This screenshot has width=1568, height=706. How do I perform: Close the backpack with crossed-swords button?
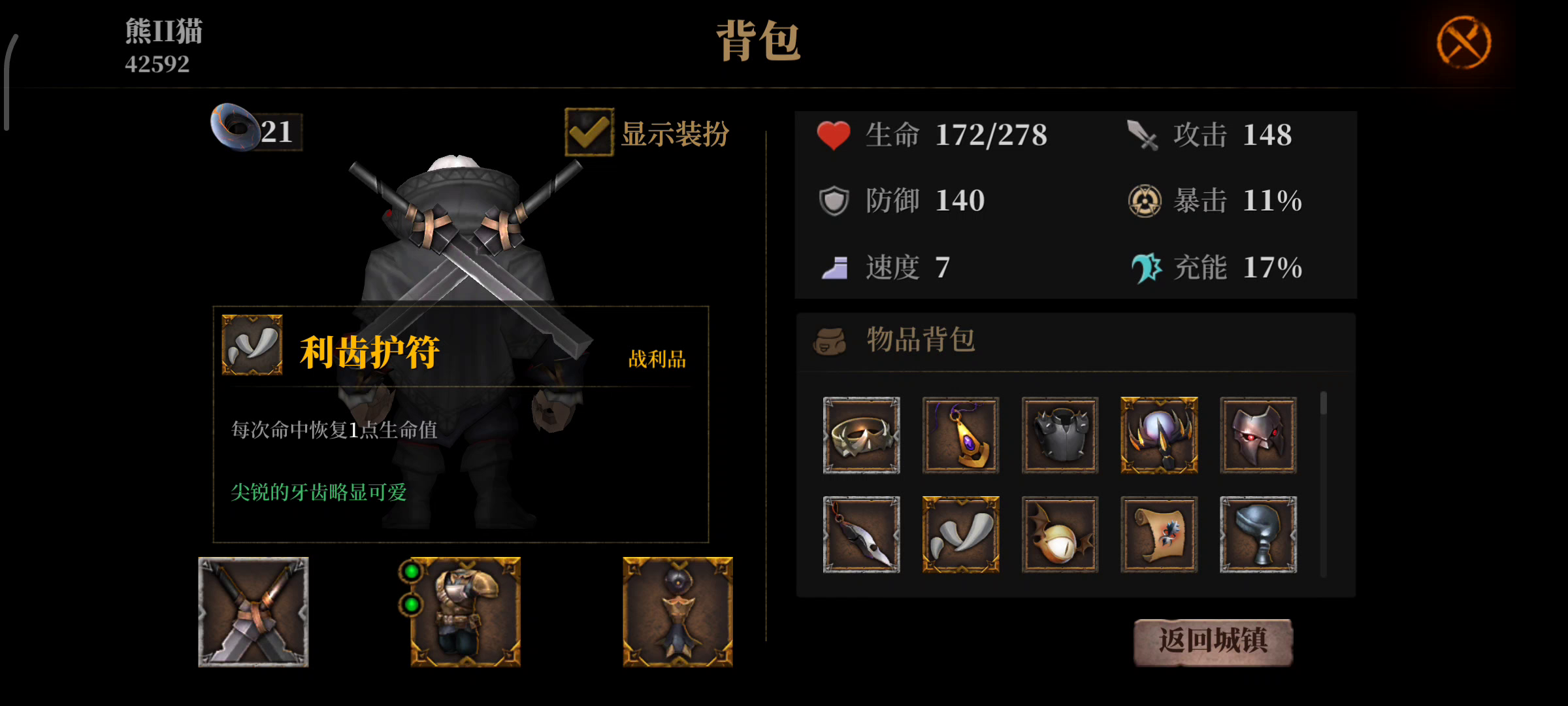1463,42
